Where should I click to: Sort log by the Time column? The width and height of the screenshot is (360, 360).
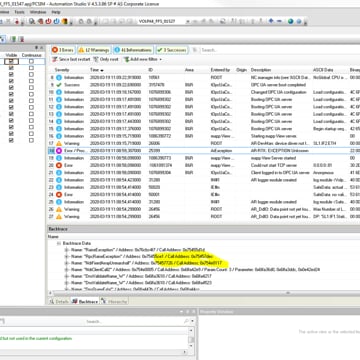pyautogui.click(x=97, y=70)
